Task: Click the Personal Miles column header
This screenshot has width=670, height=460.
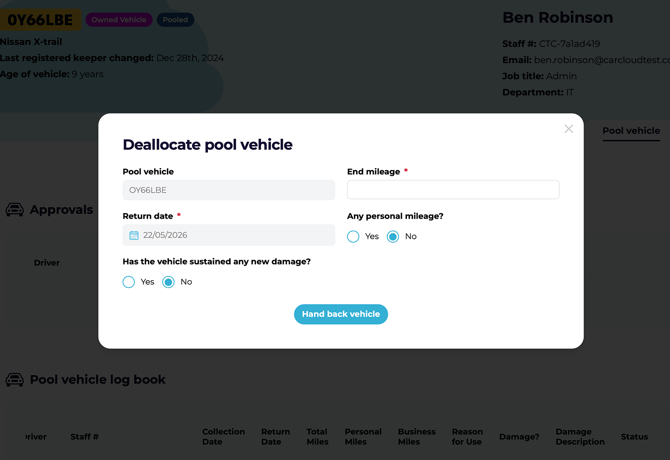Action: tap(363, 437)
